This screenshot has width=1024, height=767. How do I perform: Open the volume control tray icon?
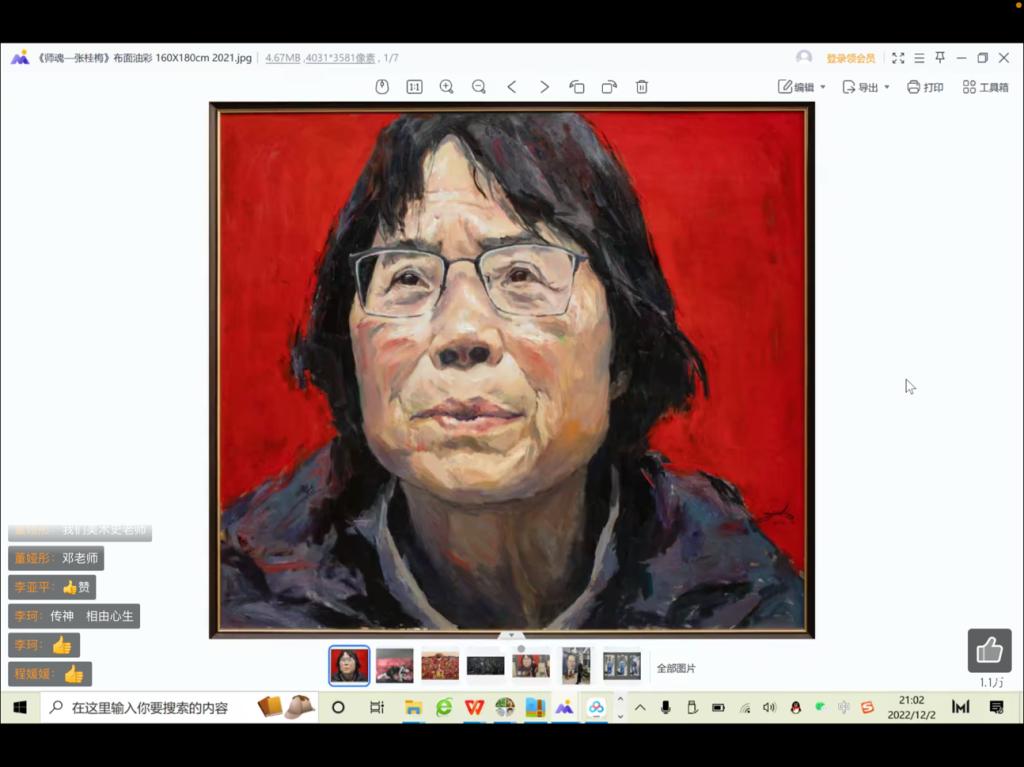769,708
